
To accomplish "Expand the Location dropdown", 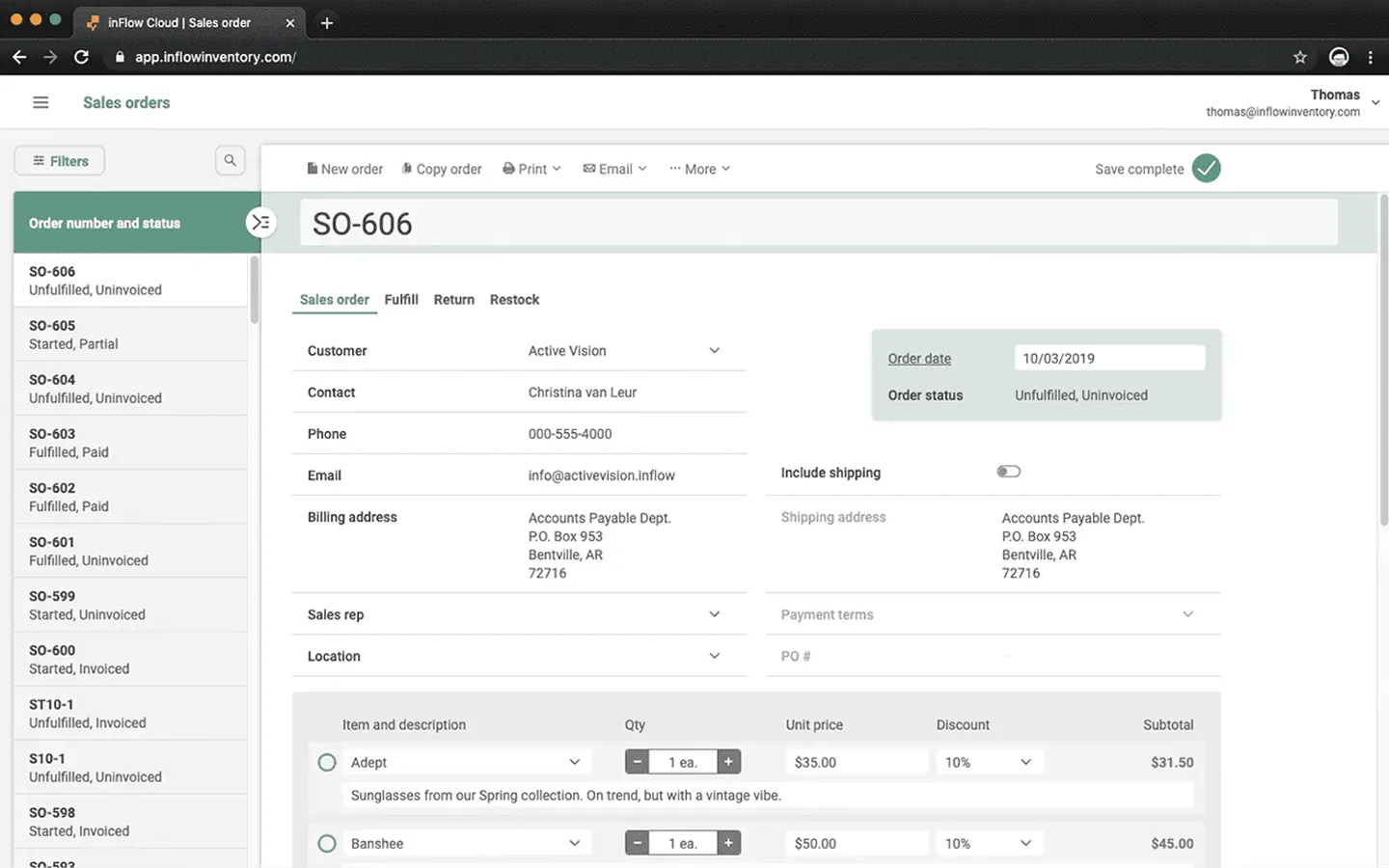I will point(715,656).
